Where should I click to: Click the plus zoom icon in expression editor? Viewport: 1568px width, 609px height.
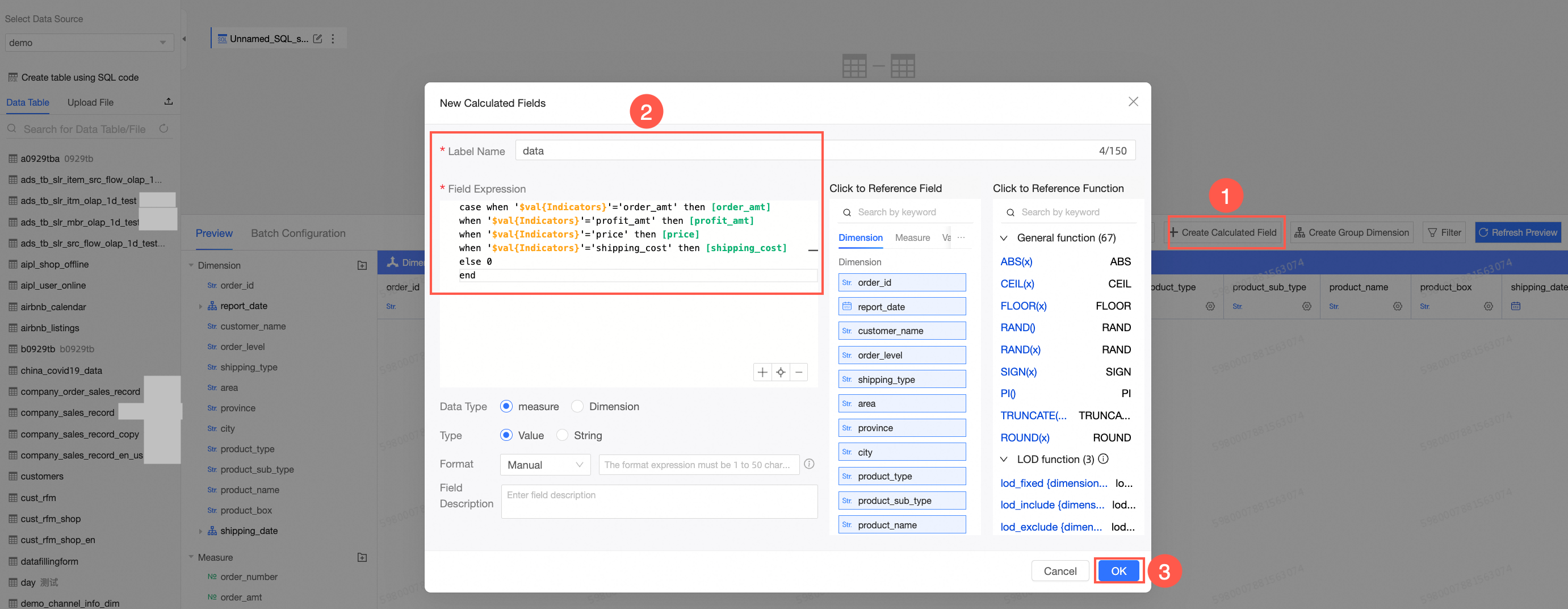pos(762,372)
